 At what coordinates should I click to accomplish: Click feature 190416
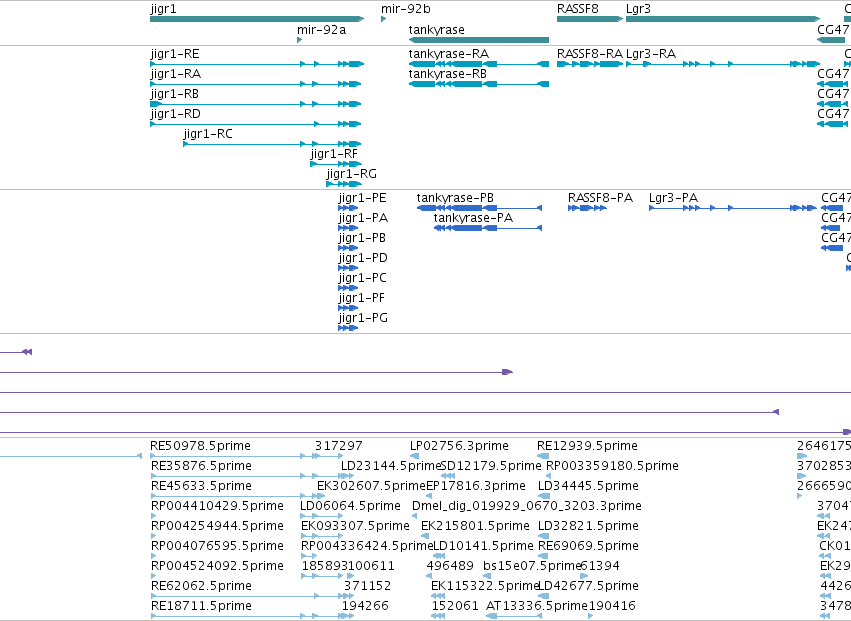click(612, 606)
